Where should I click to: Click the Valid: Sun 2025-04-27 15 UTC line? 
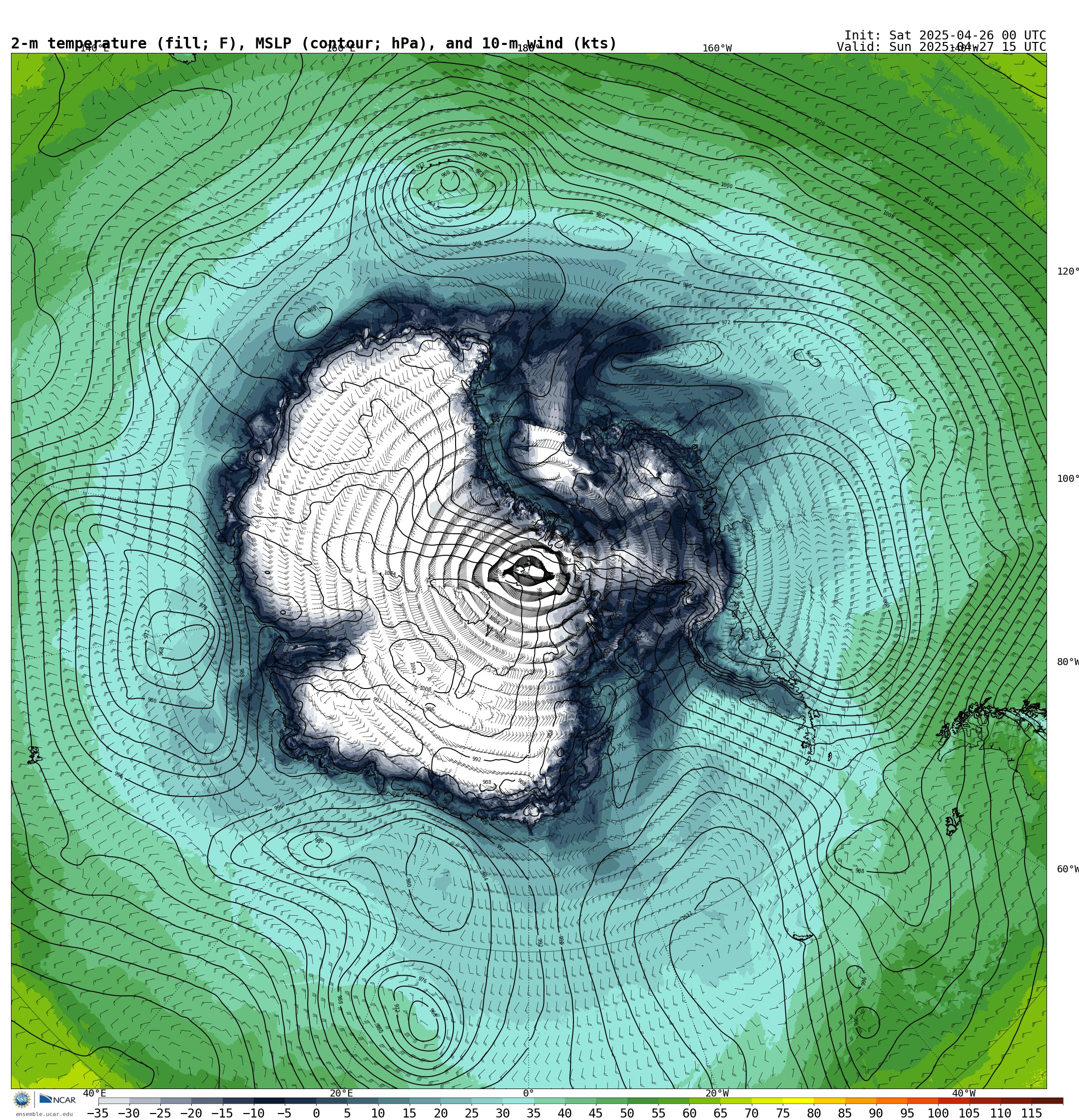pyautogui.click(x=941, y=47)
